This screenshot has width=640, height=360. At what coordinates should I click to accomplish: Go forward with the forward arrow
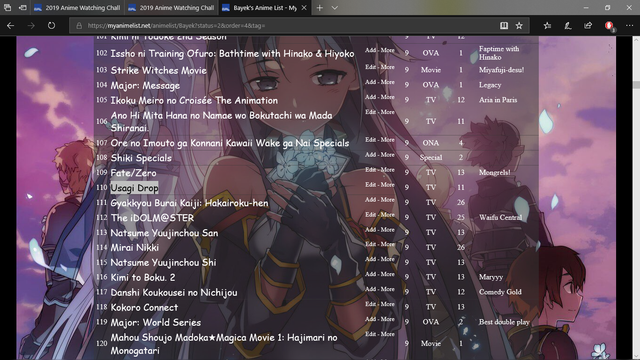[x=31, y=26]
